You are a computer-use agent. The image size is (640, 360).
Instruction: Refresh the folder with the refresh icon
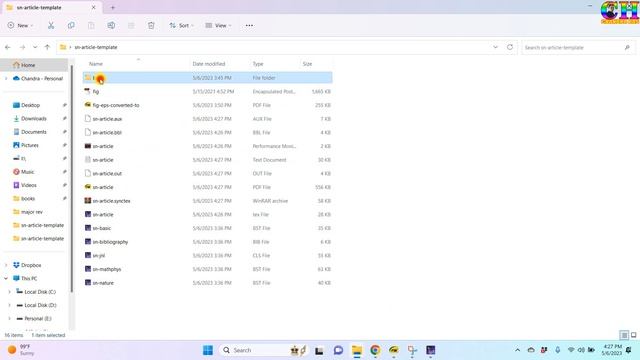click(510, 47)
